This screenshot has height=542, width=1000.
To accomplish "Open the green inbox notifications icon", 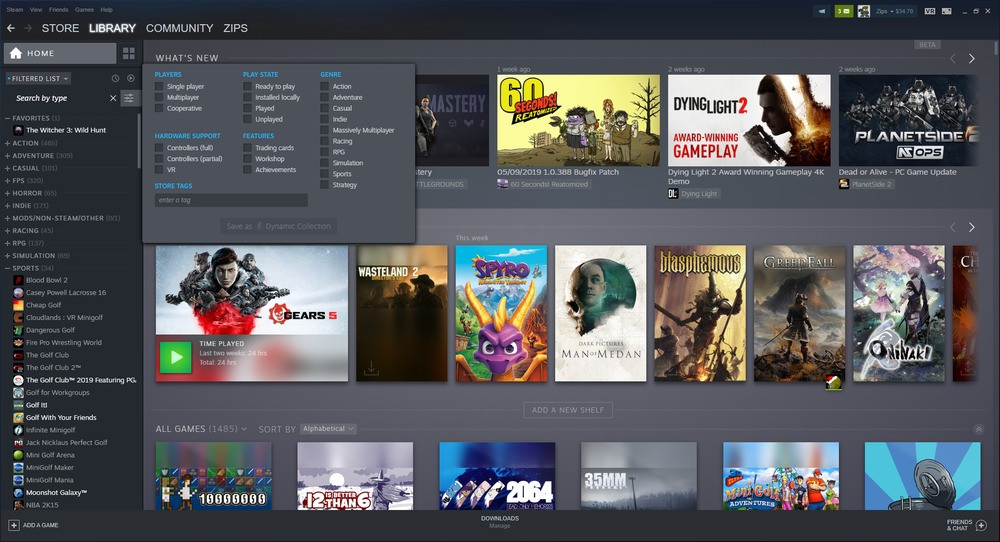I will pyautogui.click(x=844, y=11).
